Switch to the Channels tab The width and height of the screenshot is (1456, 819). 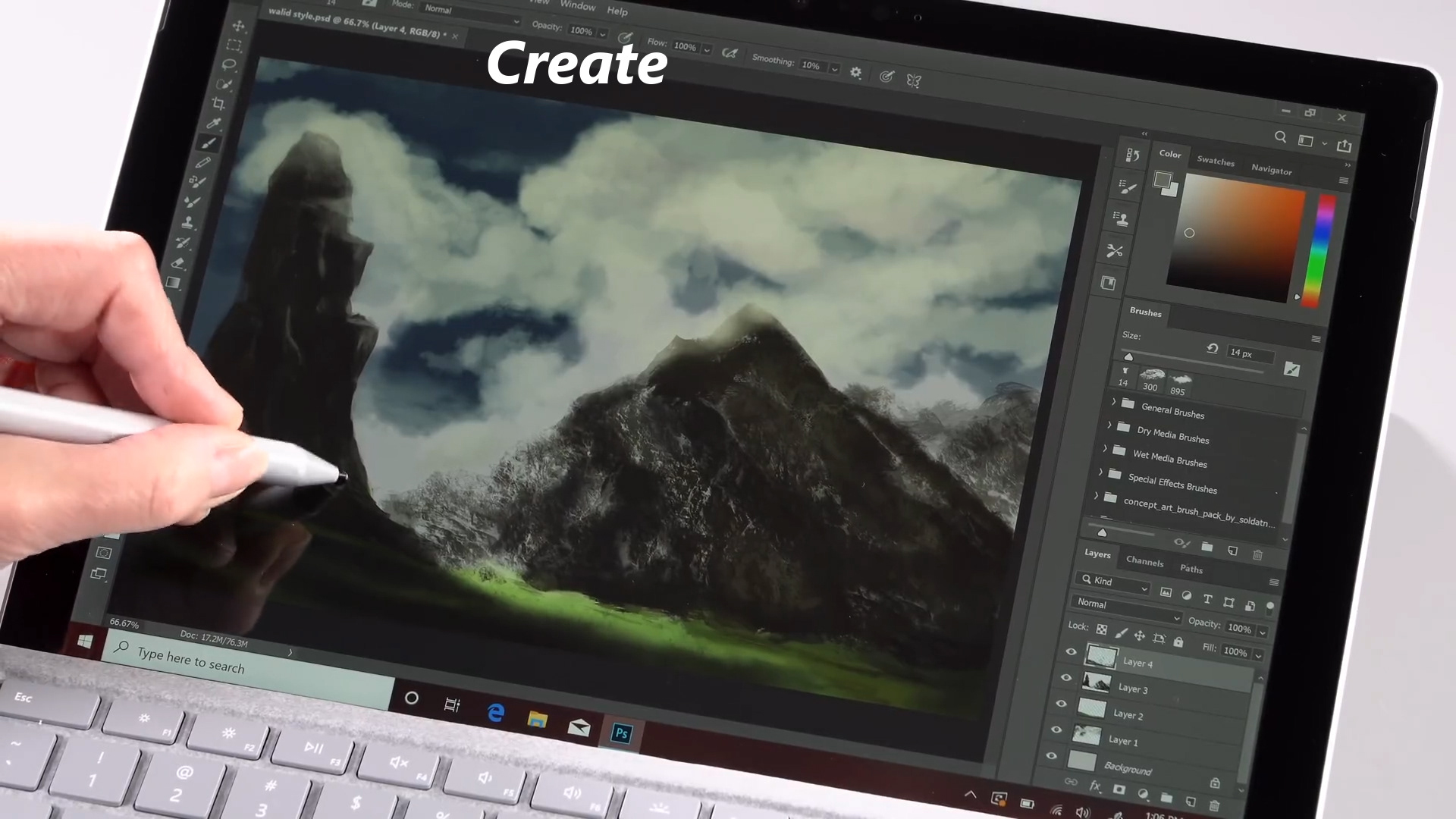[1144, 562]
